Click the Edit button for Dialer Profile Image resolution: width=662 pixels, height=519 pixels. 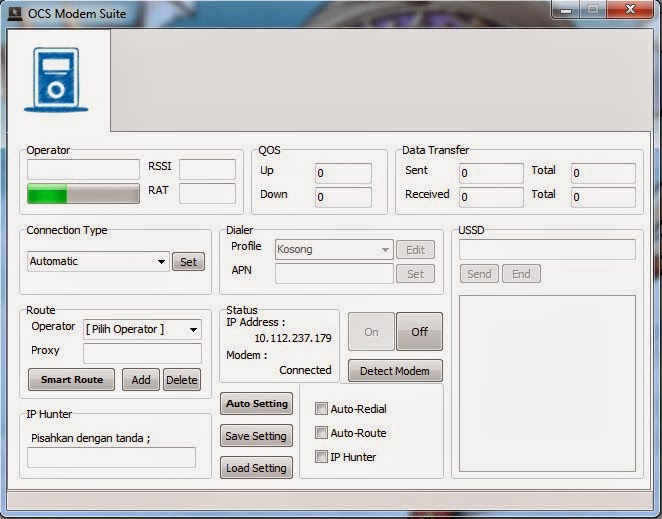415,250
